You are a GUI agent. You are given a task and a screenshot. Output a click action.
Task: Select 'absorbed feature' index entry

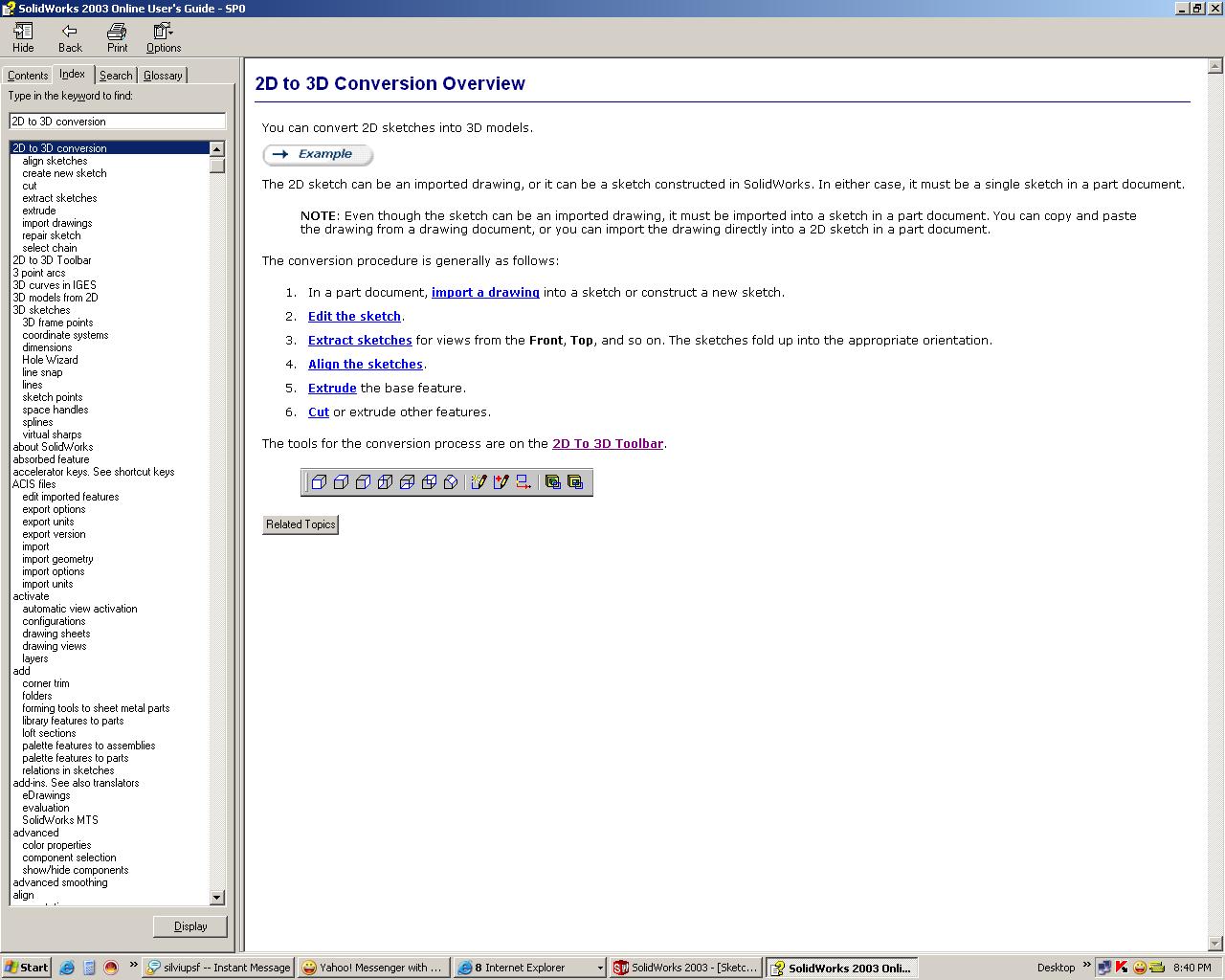tap(51, 459)
